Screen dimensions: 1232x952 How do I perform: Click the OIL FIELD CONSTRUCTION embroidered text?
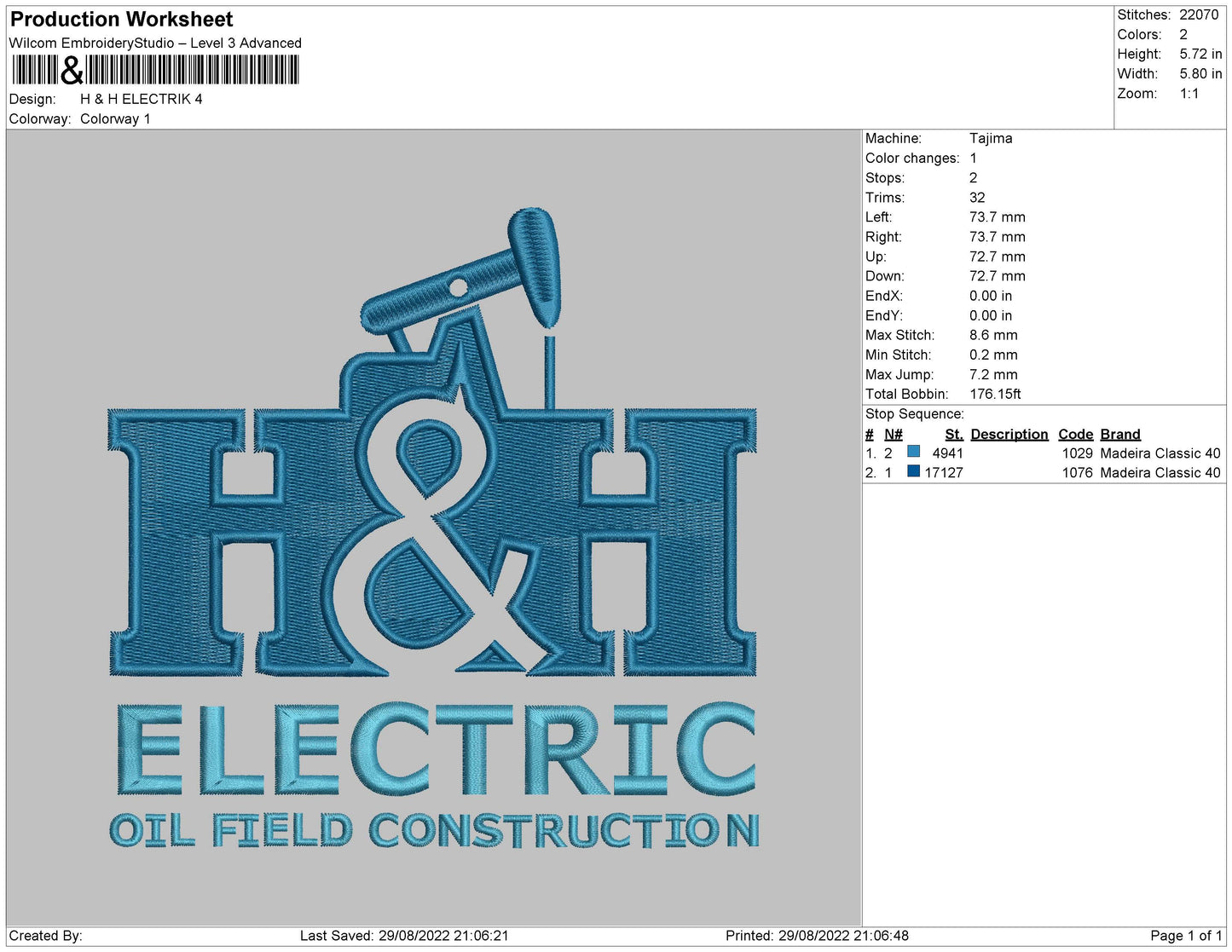coord(434,830)
